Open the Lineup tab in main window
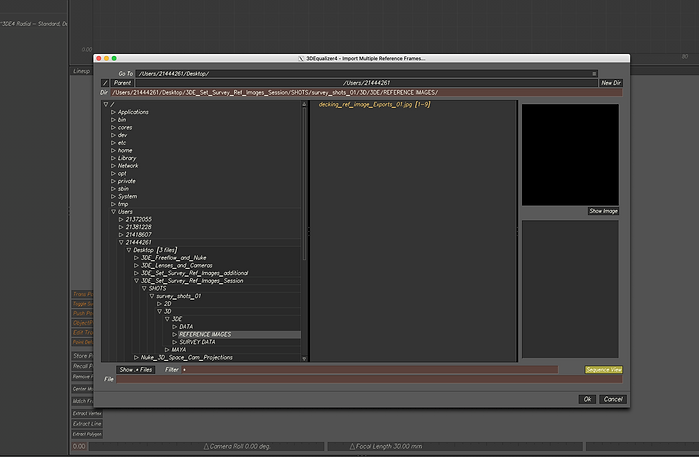The image size is (699, 457). click(82, 71)
